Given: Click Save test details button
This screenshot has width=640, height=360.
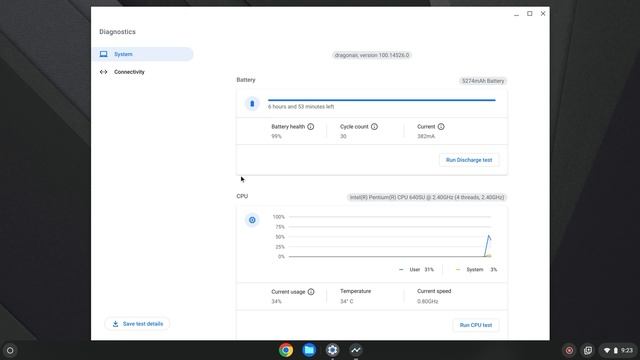Looking at the screenshot, I should coord(137,324).
